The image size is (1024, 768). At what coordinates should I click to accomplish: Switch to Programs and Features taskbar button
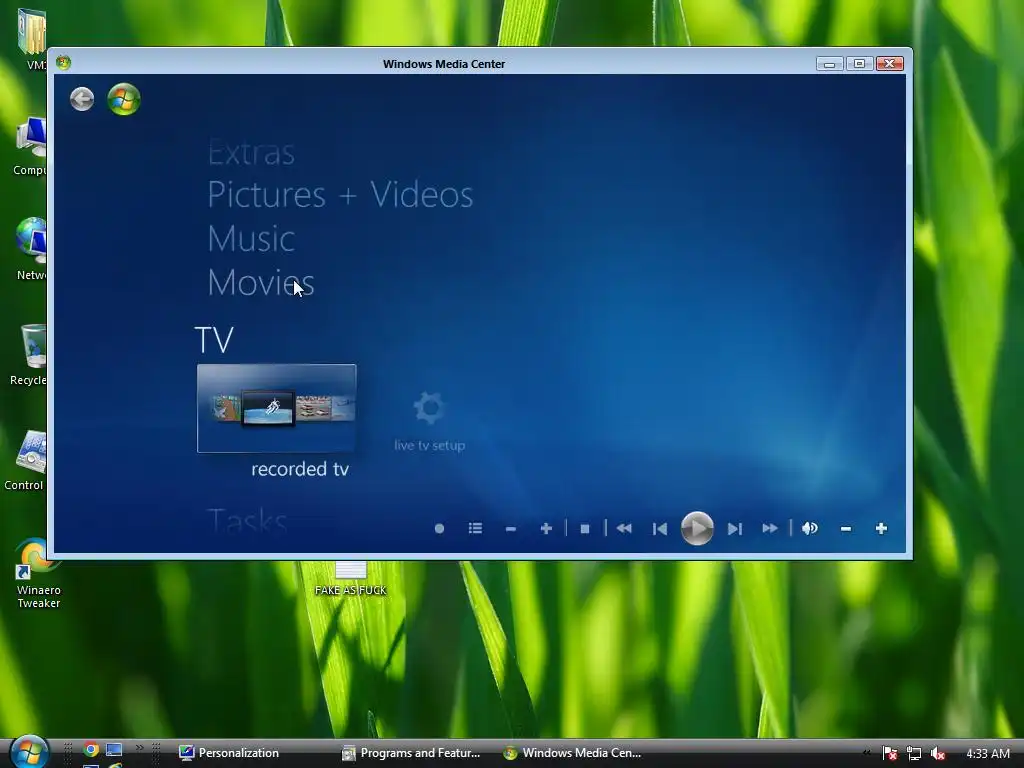click(411, 753)
